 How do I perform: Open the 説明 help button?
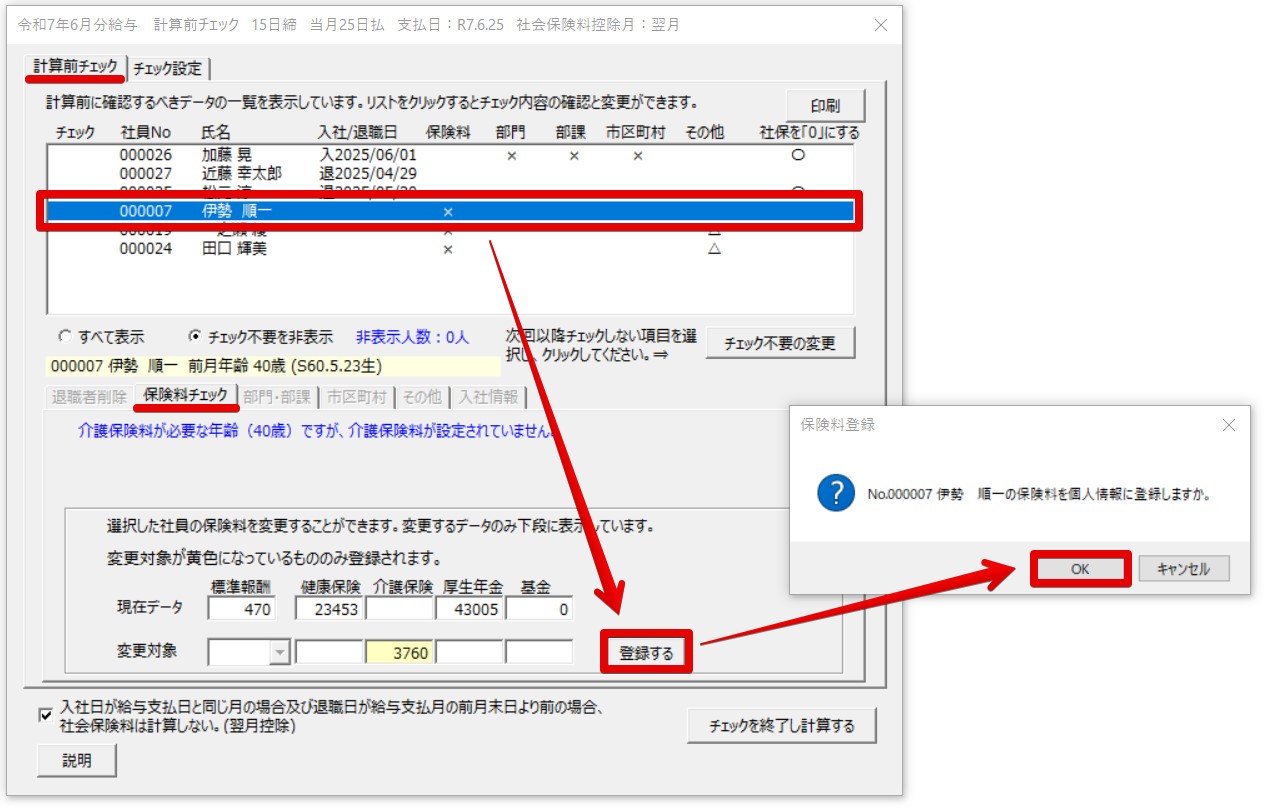[x=76, y=760]
